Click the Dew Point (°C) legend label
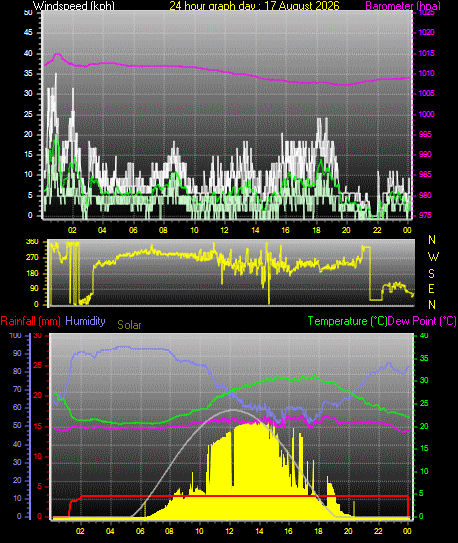The width and height of the screenshot is (458, 543). click(x=422, y=321)
